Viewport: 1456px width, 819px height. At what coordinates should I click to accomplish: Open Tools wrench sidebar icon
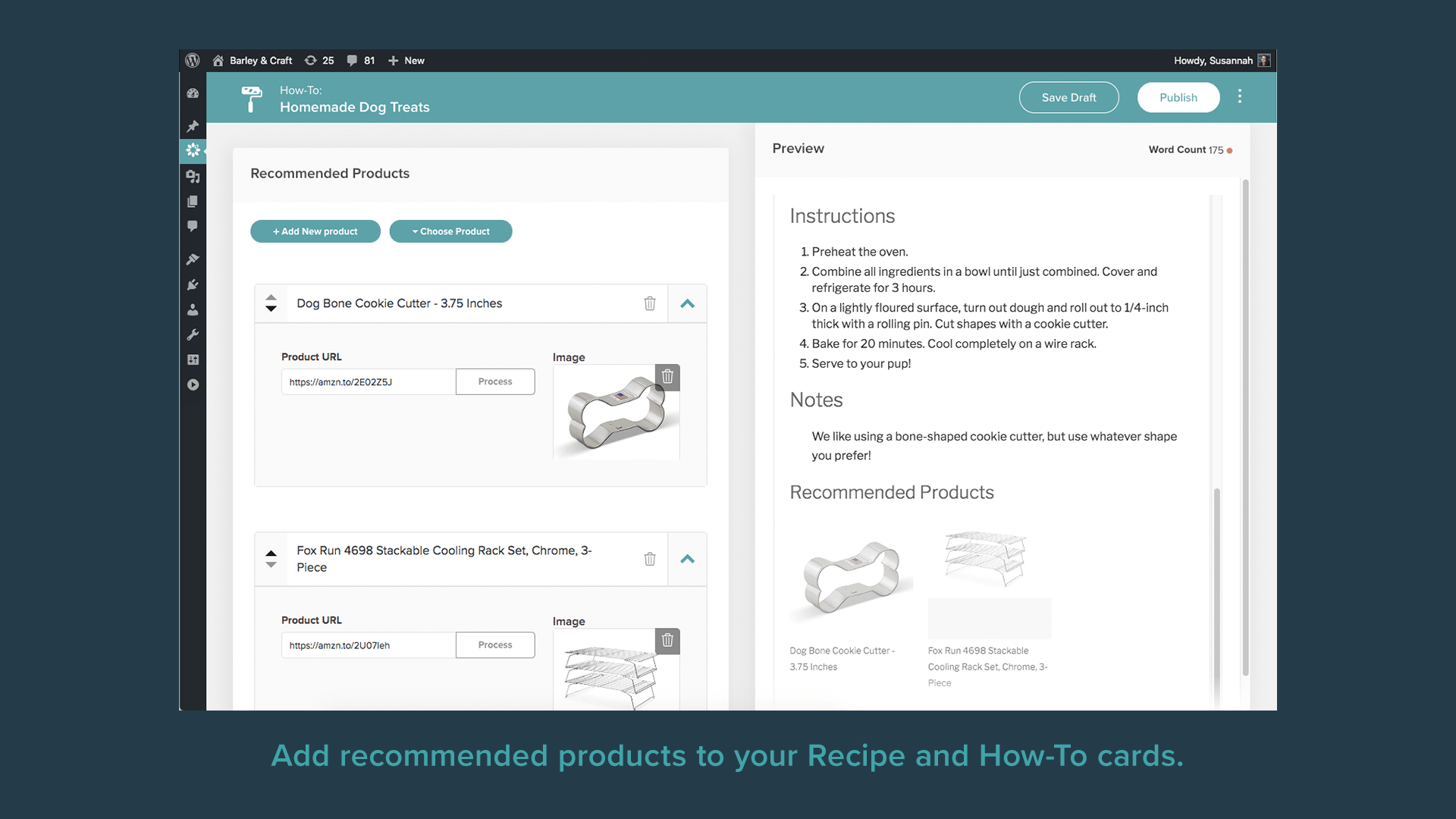point(193,334)
